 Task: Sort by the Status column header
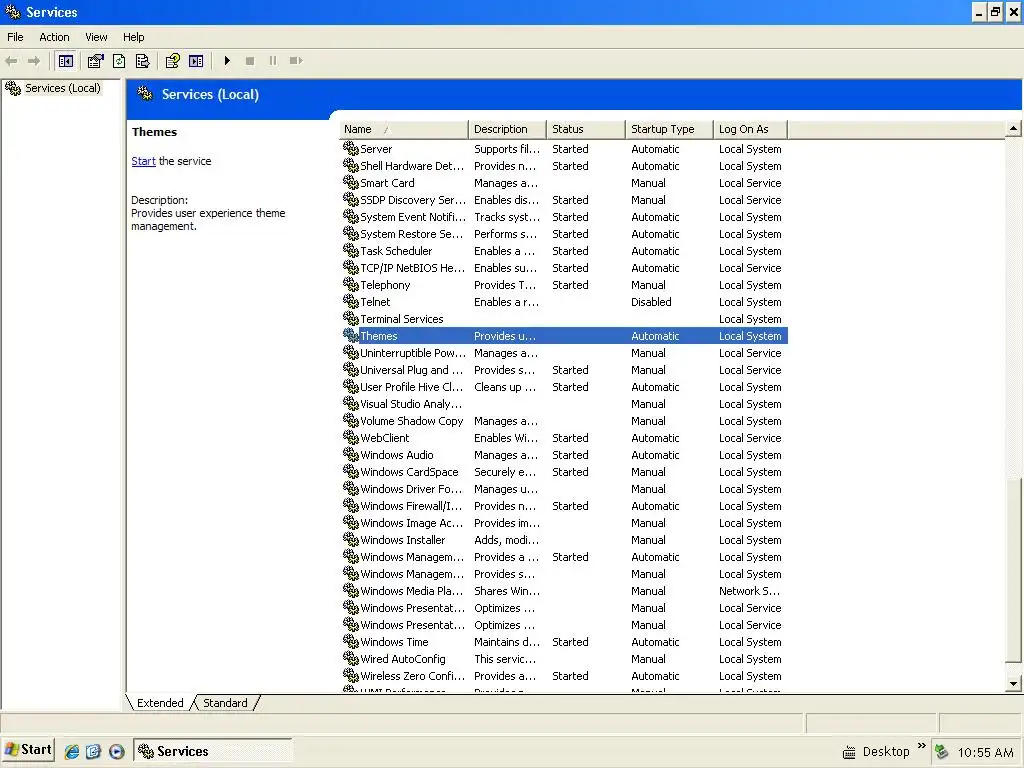click(x=586, y=129)
